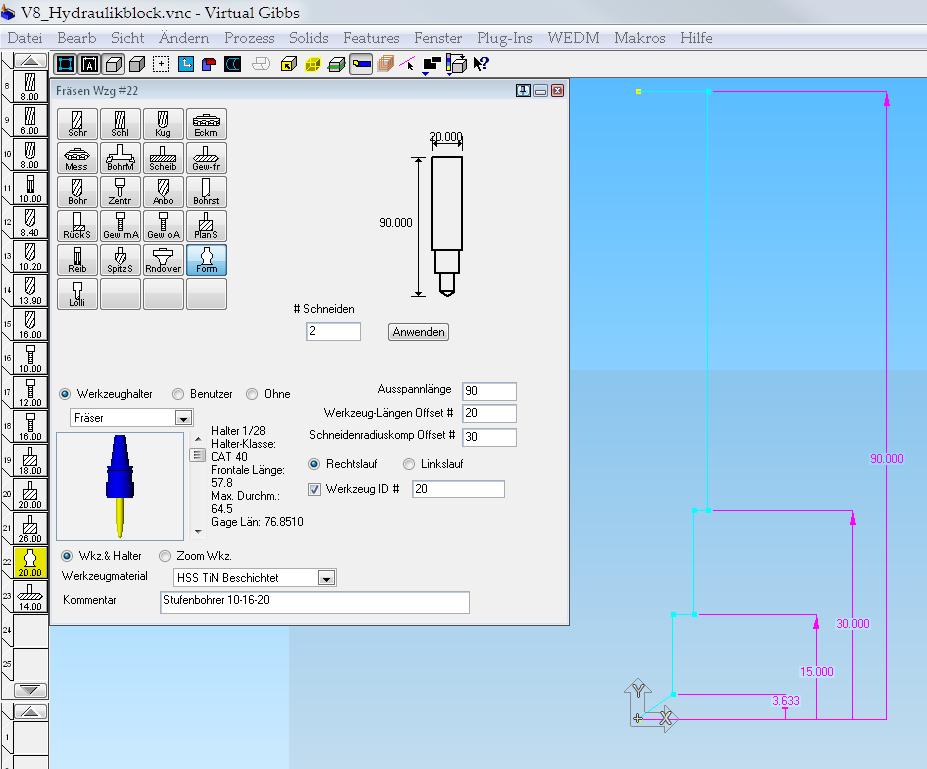Open the Makros menu

tap(640, 38)
